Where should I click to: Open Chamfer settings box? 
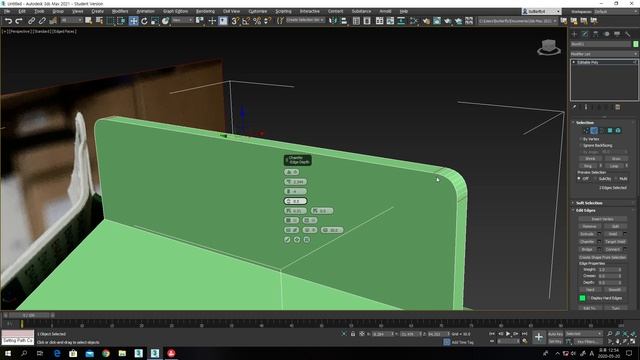click(x=599, y=242)
